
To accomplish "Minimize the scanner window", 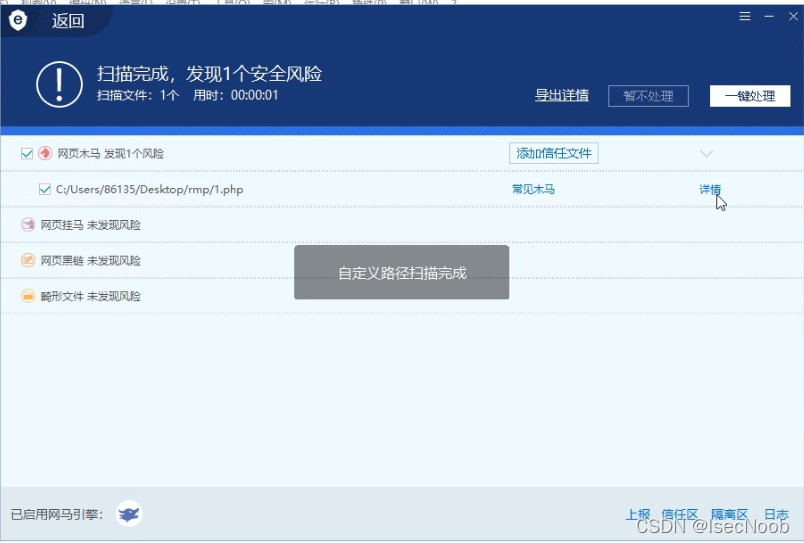I will [769, 16].
